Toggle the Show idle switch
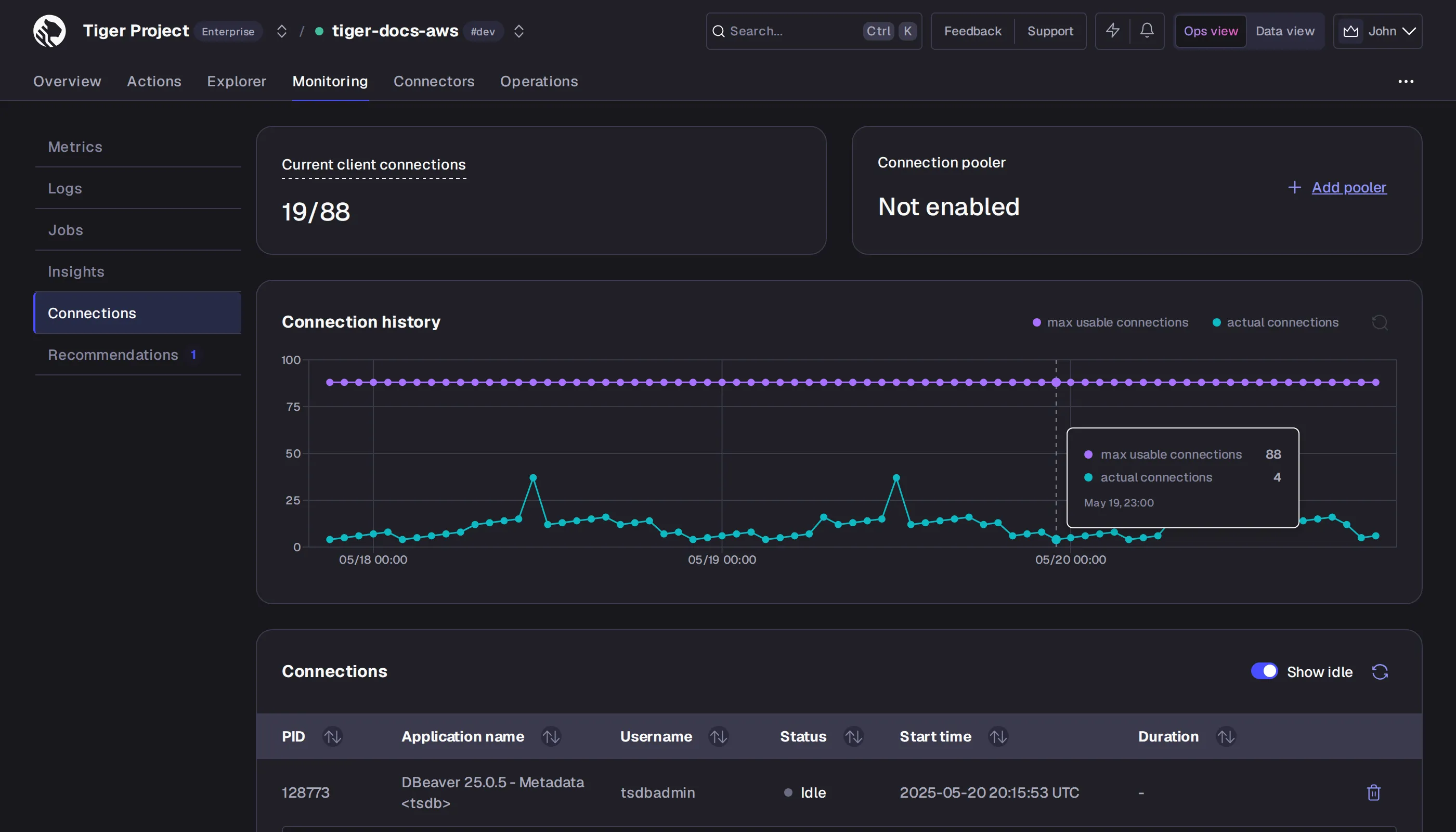1456x832 pixels. pyautogui.click(x=1264, y=671)
